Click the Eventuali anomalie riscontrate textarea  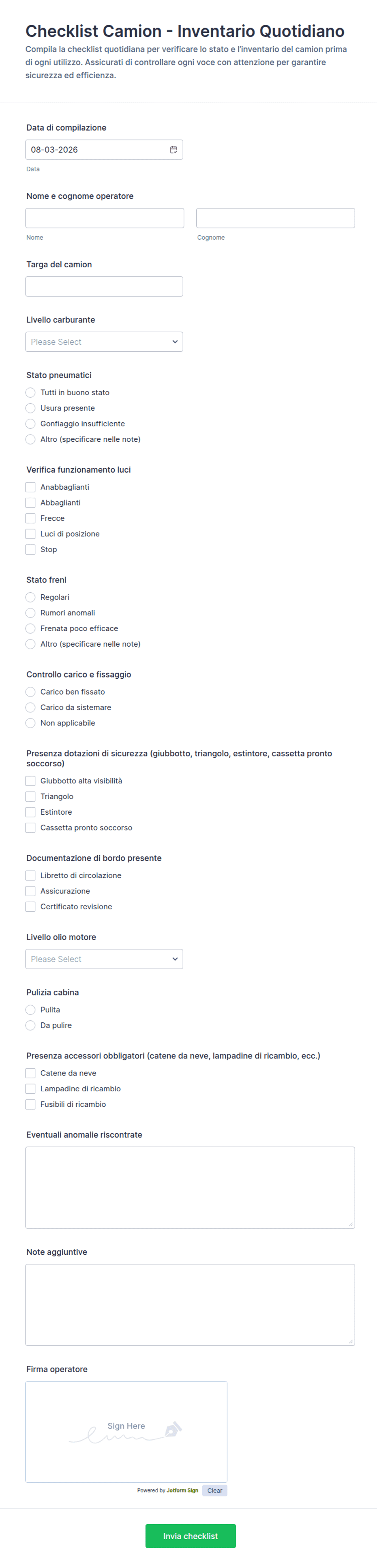tap(191, 1187)
